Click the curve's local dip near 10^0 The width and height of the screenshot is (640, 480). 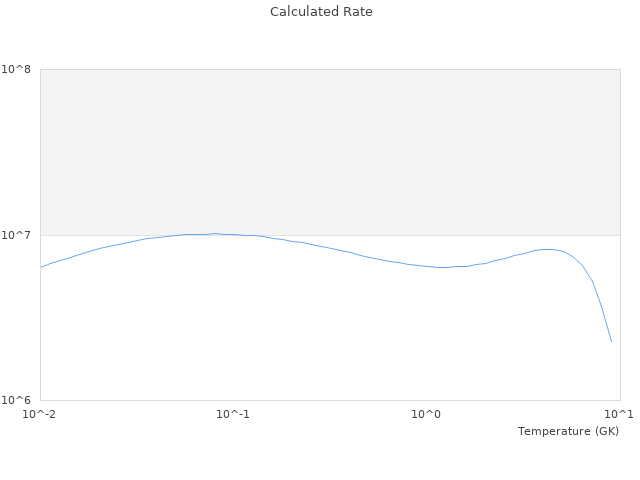click(440, 267)
